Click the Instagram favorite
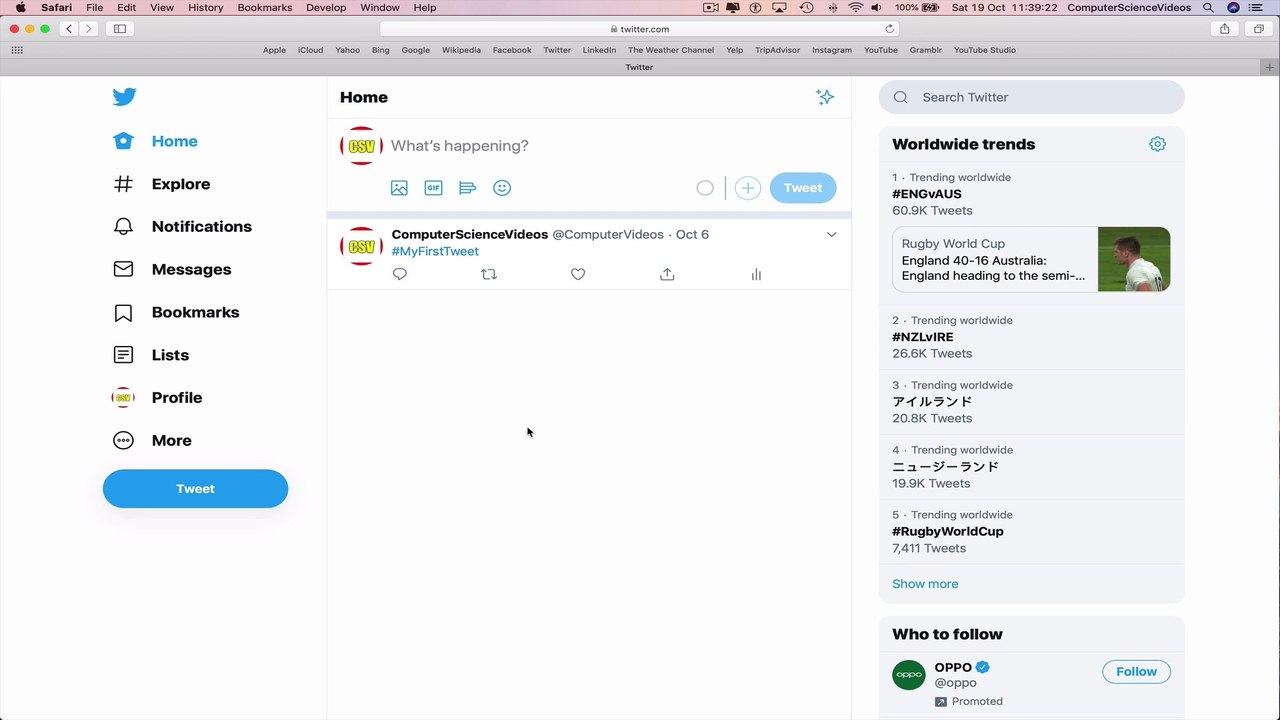The image size is (1280, 720). 832,50
